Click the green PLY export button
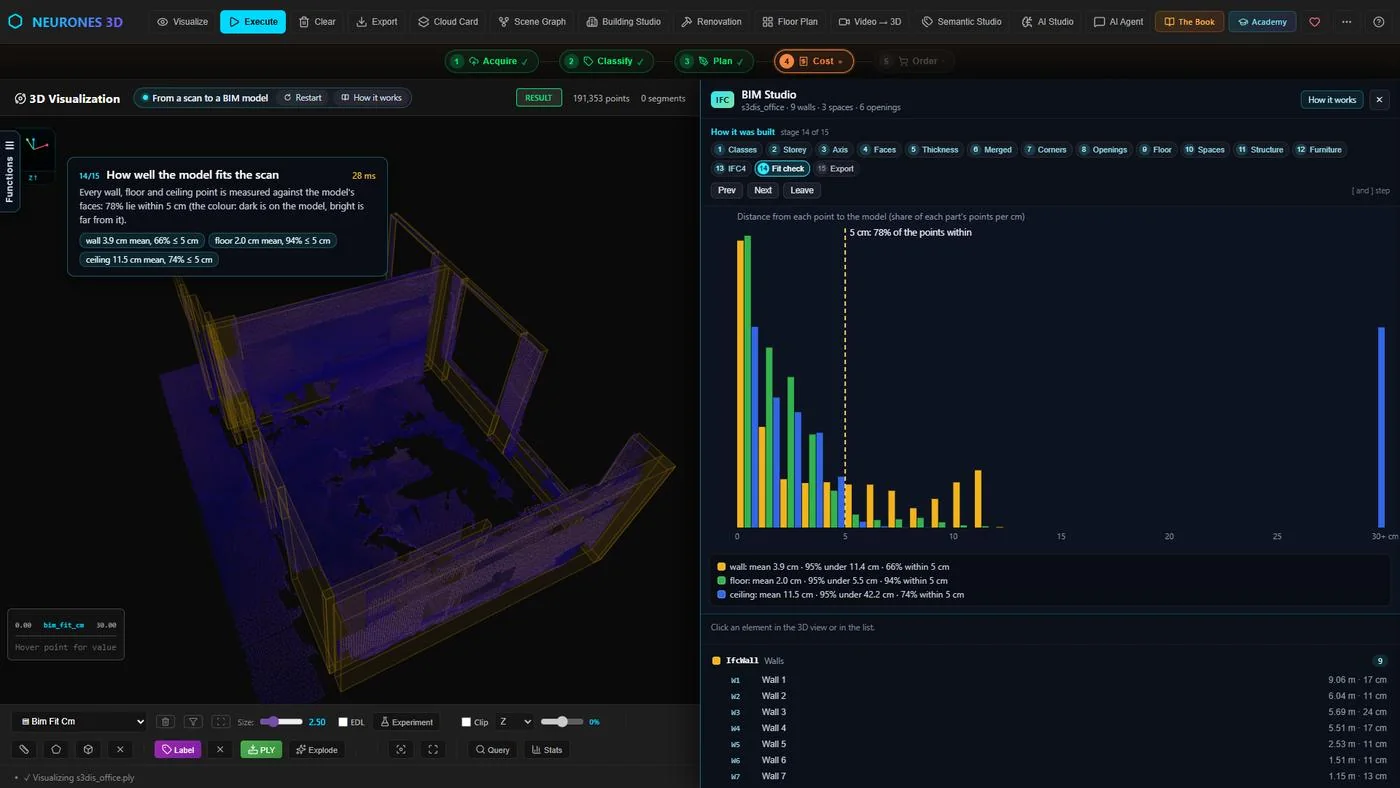The width and height of the screenshot is (1400, 788). tap(261, 749)
